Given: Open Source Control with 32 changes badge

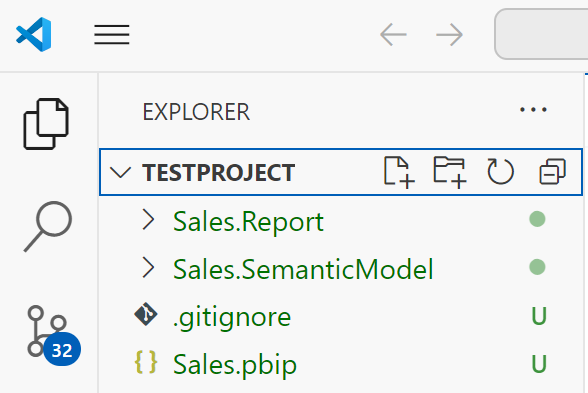Looking at the screenshot, I should 54,336.
